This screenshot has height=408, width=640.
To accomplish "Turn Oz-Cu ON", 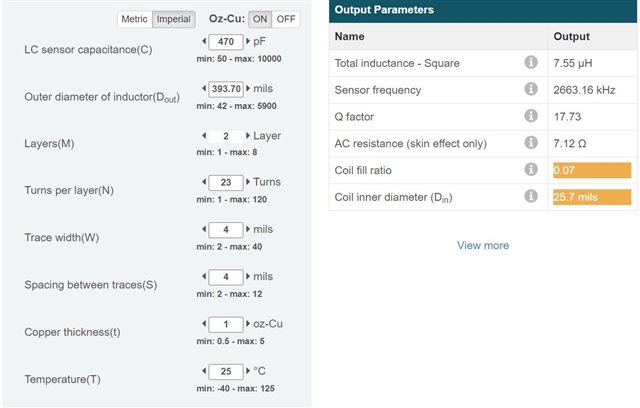I will (x=260, y=19).
